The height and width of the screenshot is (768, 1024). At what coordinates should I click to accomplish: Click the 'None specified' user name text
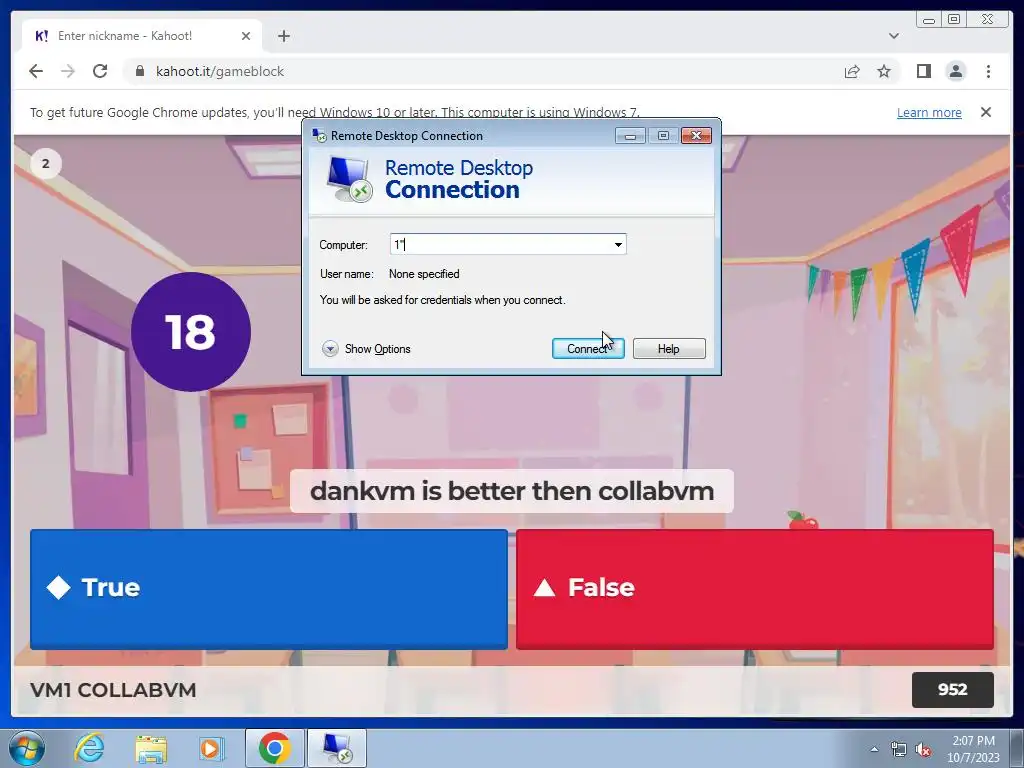[x=424, y=274]
